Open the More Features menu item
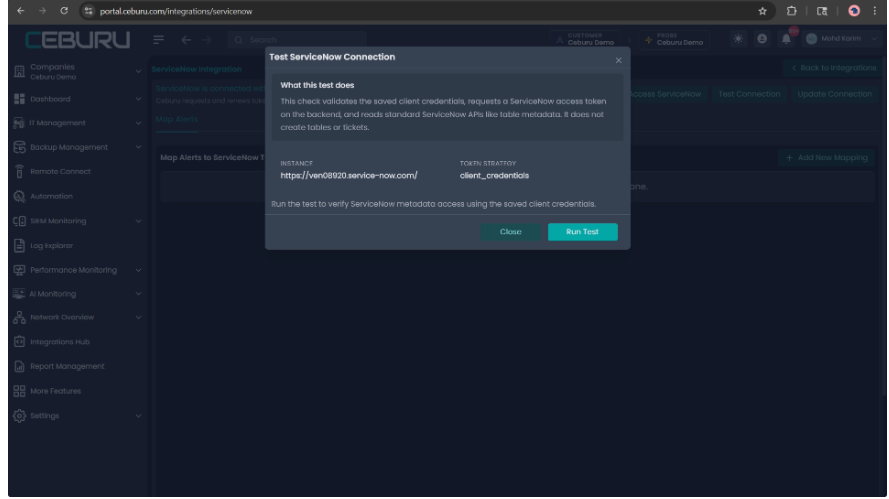This screenshot has height=499, width=889. [56, 391]
